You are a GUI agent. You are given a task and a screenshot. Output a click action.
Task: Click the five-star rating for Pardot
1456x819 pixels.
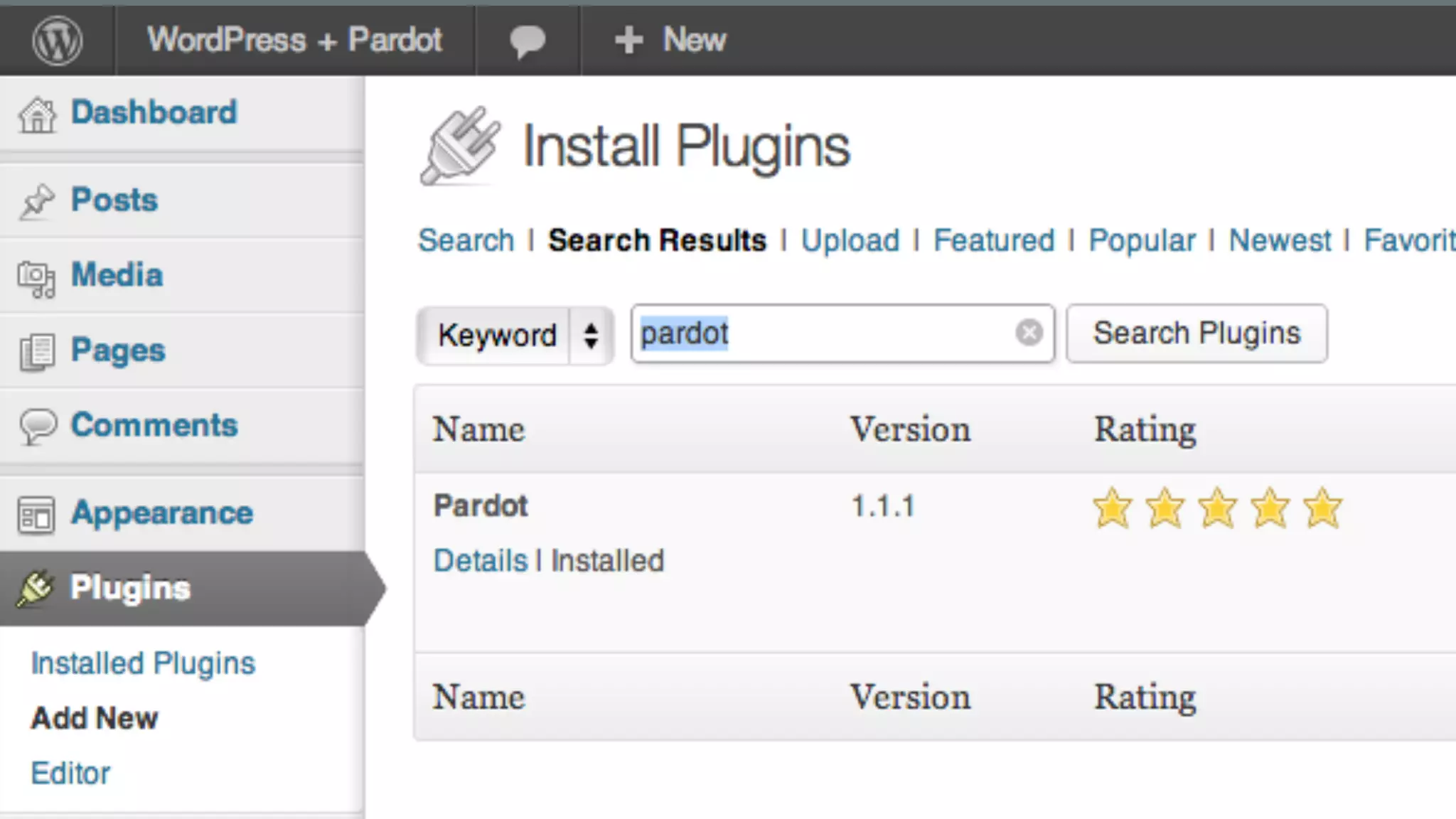1217,508
